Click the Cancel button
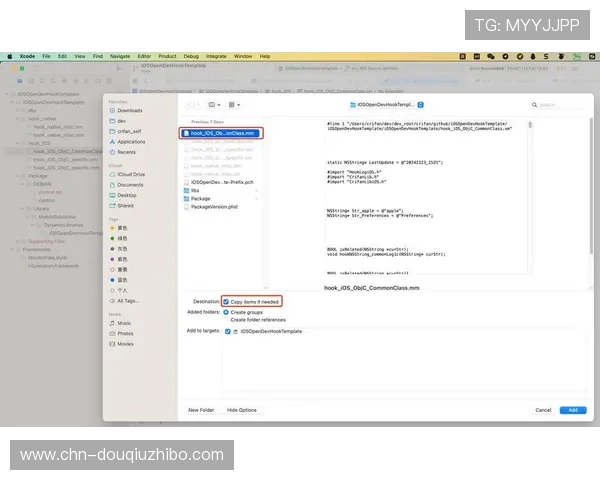 [x=543, y=410]
